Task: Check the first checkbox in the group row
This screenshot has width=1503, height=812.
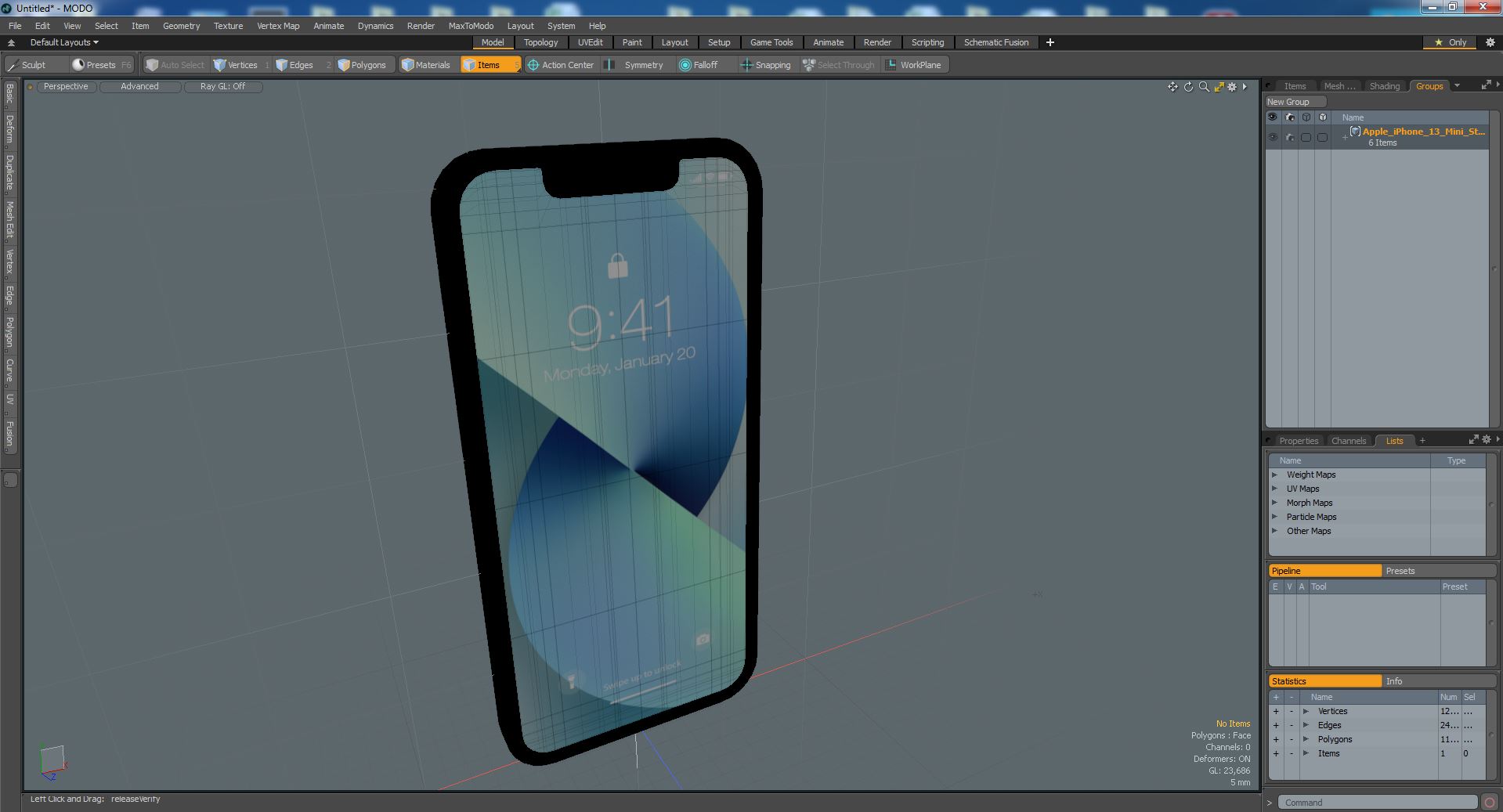Action: (1306, 137)
